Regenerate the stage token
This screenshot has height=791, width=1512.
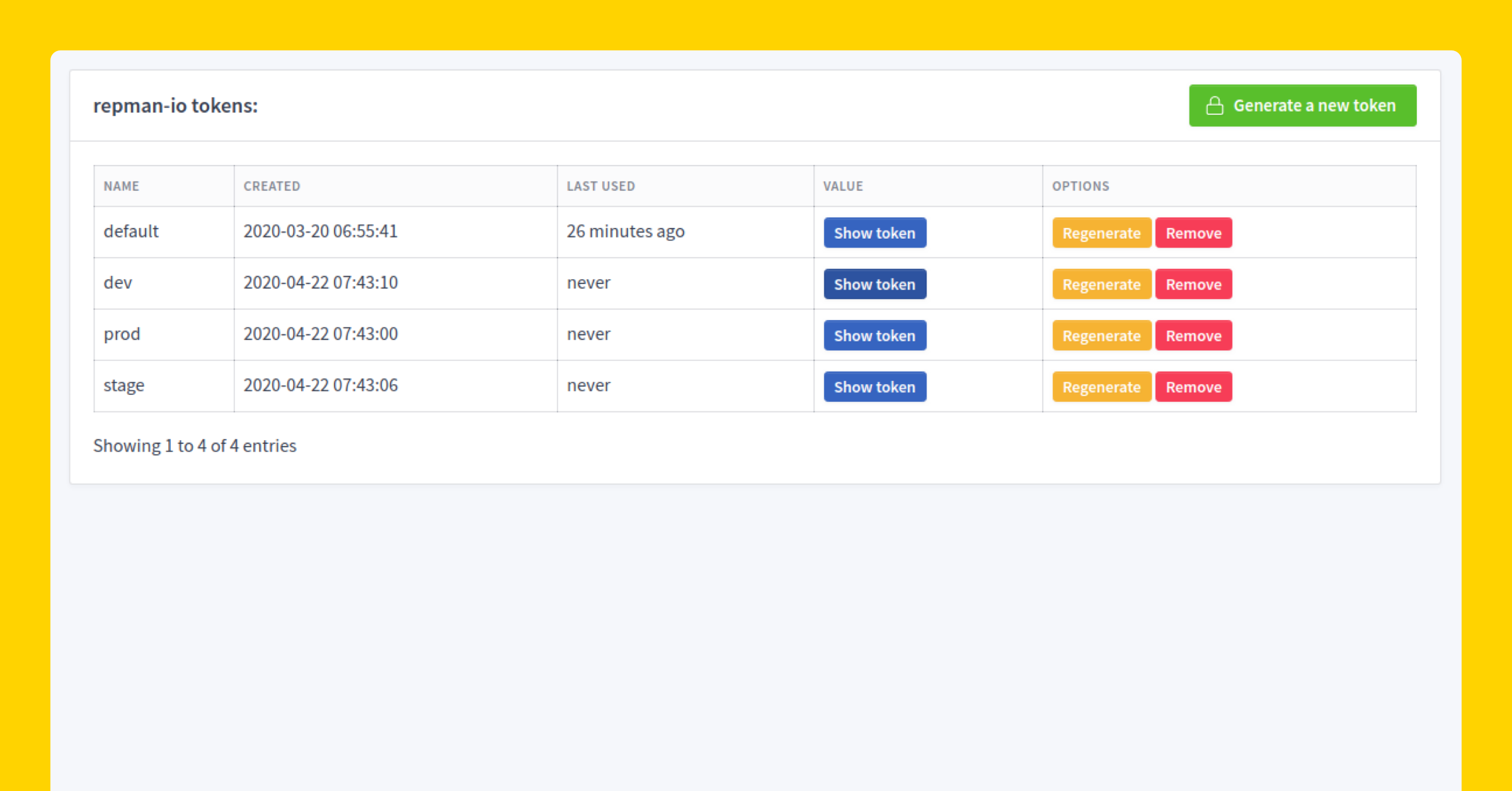1101,387
